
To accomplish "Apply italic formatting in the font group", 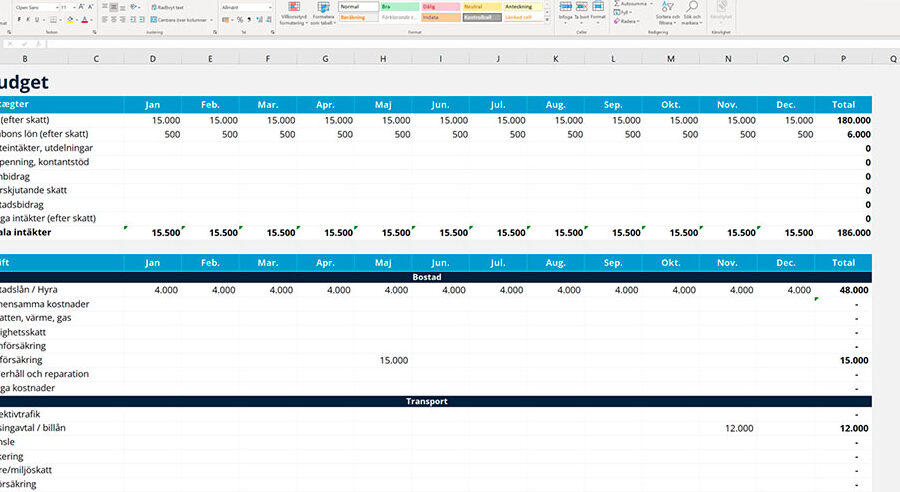I will pyautogui.click(x=28, y=20).
